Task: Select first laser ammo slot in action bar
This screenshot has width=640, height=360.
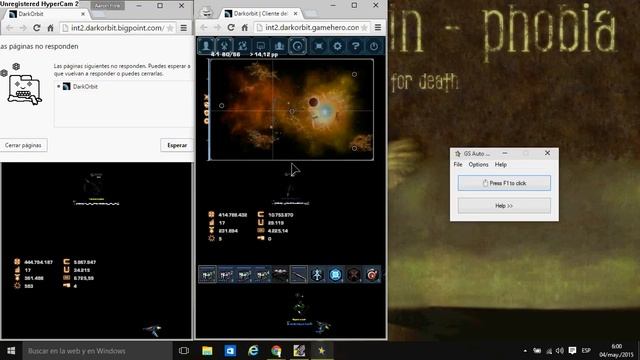Action: [207, 275]
